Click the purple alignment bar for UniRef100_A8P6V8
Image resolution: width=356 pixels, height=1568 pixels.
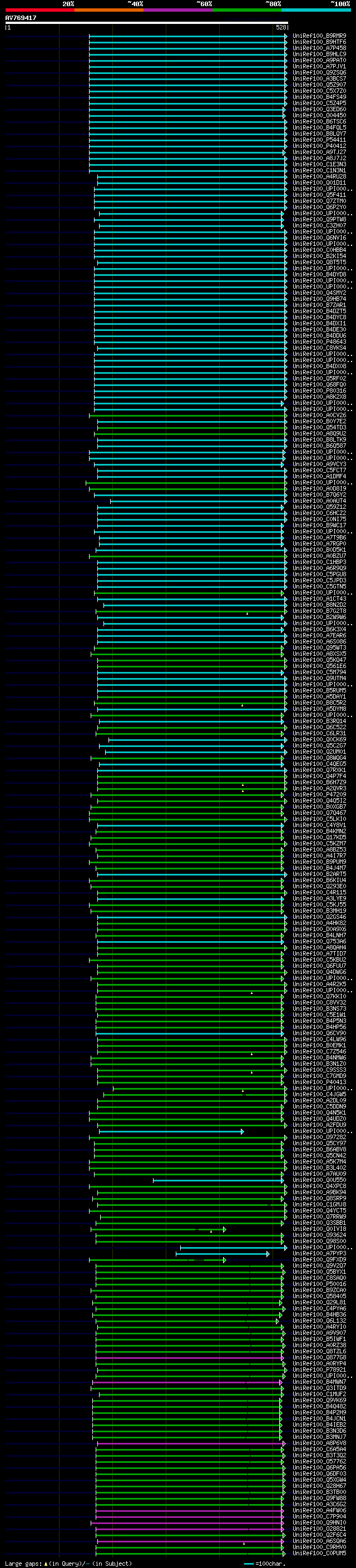tap(192, 1443)
